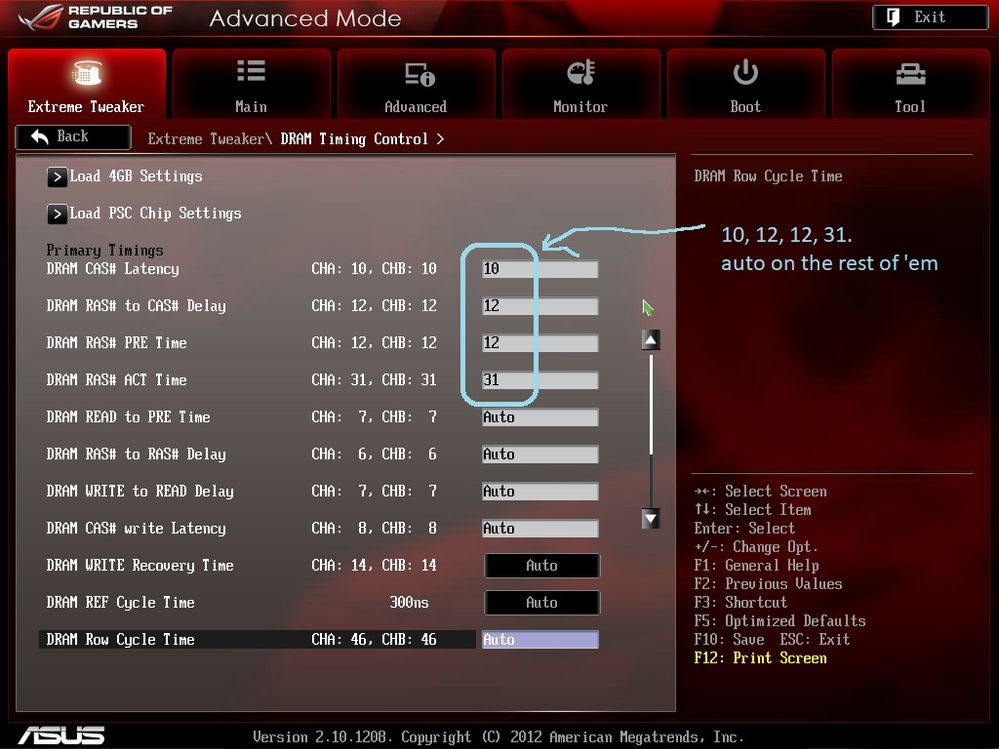Viewport: 999px width, 749px height.
Task: Click the arrow icon beside Load PSC Chip Settings
Action: coord(57,214)
